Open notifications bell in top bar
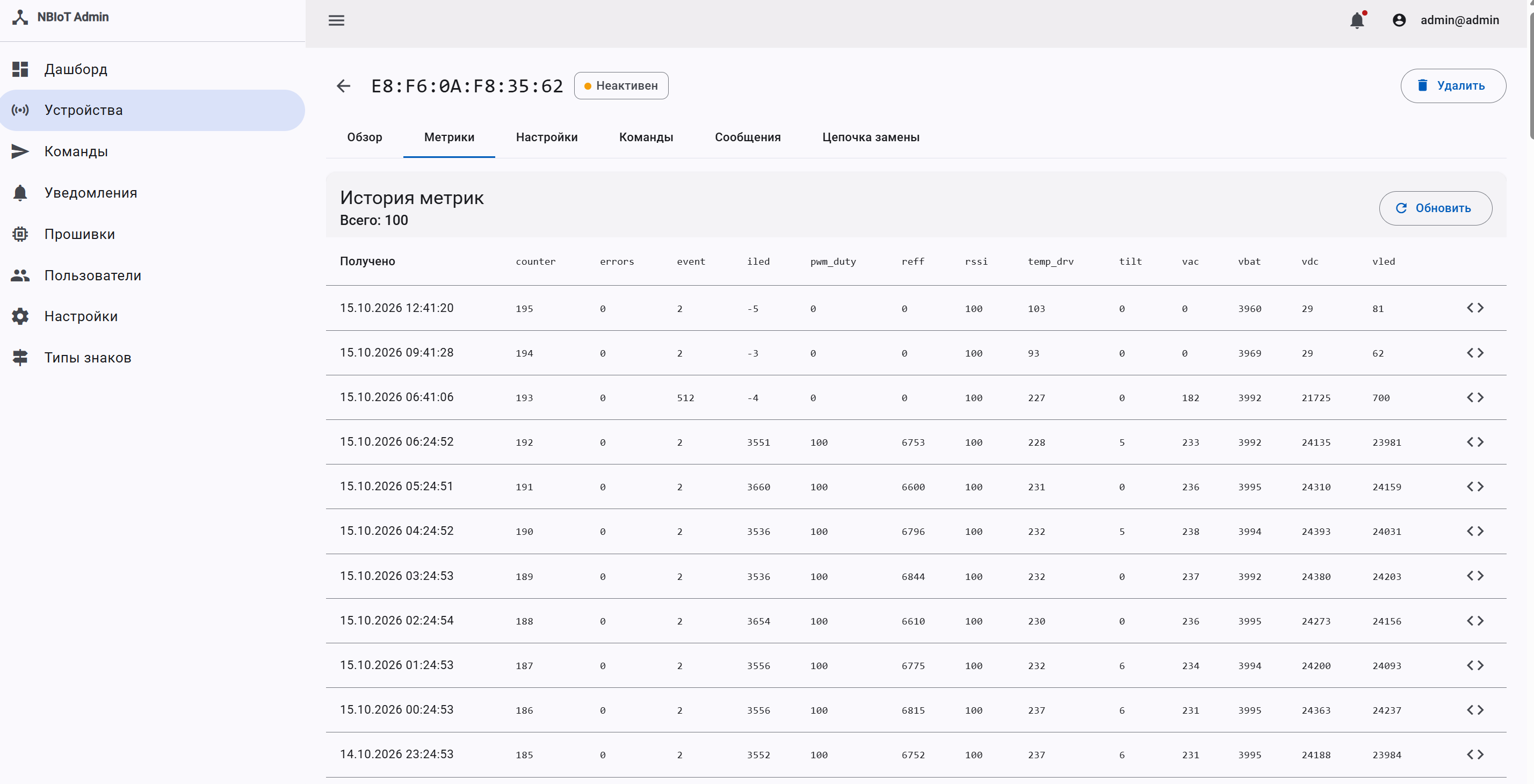 coord(1357,20)
